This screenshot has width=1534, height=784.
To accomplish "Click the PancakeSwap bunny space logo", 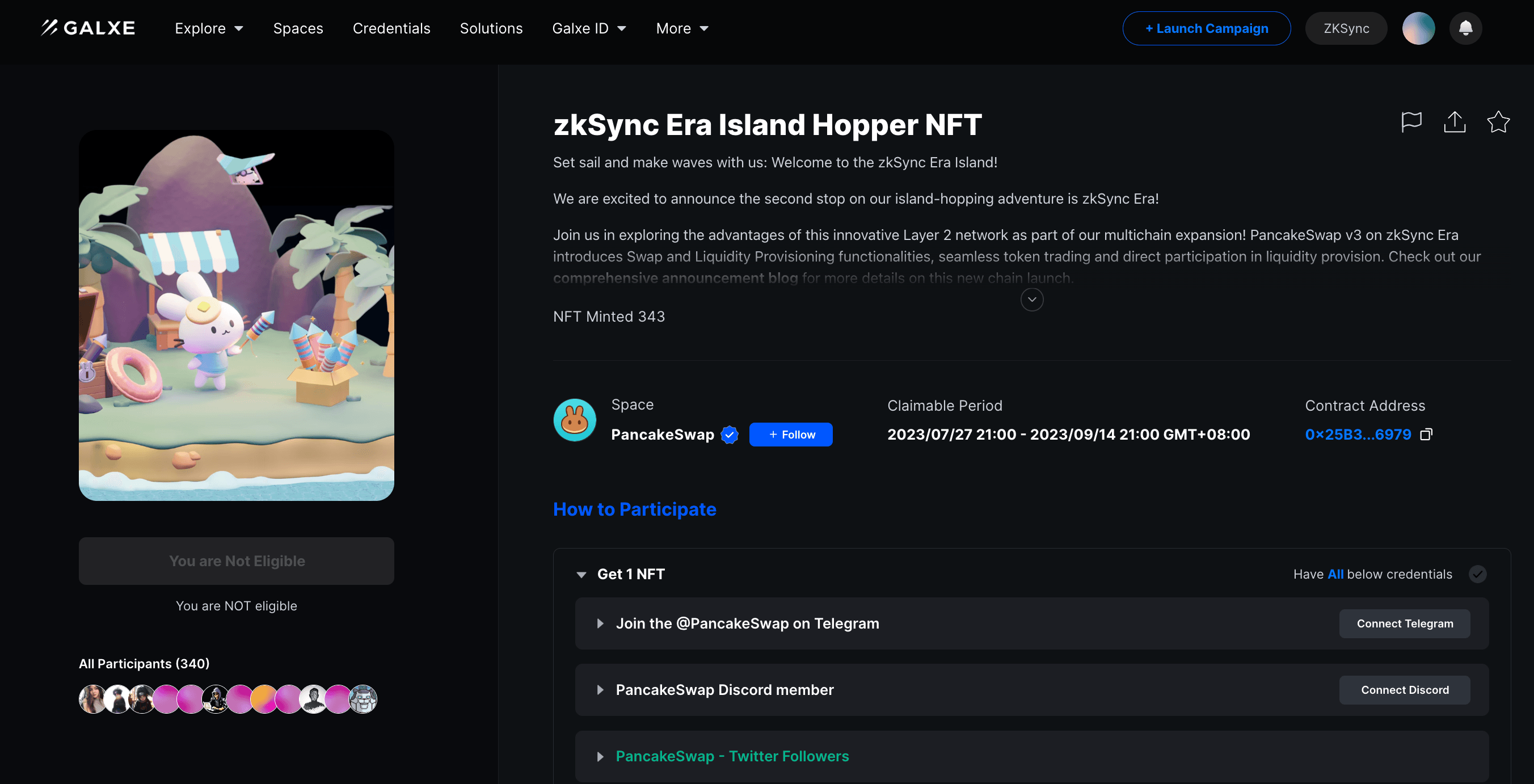I will pyautogui.click(x=574, y=420).
